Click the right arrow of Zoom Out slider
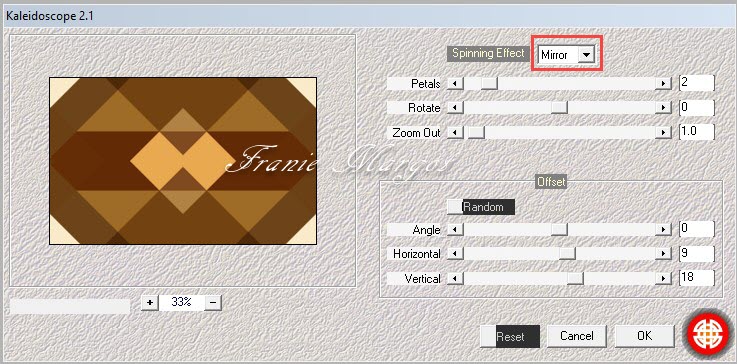This screenshot has width=737, height=364. coord(663,133)
